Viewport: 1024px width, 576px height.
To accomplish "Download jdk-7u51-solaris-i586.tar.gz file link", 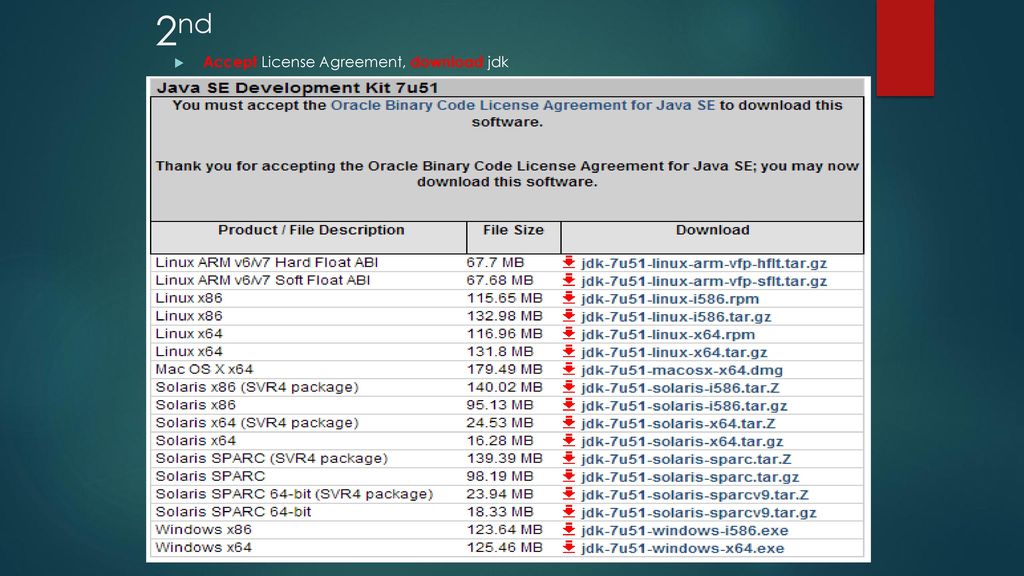I will point(684,406).
